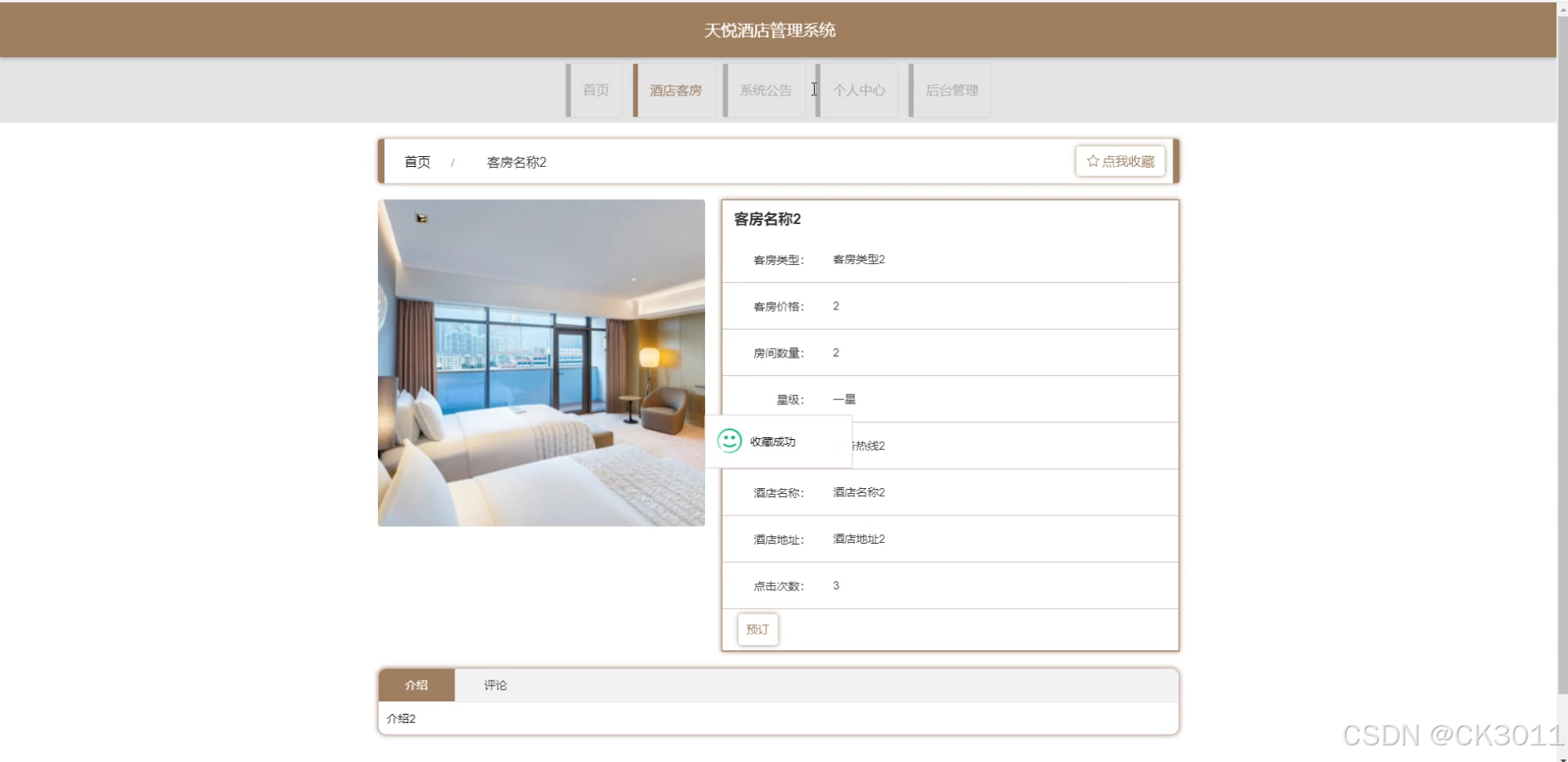
Task: Click the vertical scrollbar on the right
Action: [1562, 357]
